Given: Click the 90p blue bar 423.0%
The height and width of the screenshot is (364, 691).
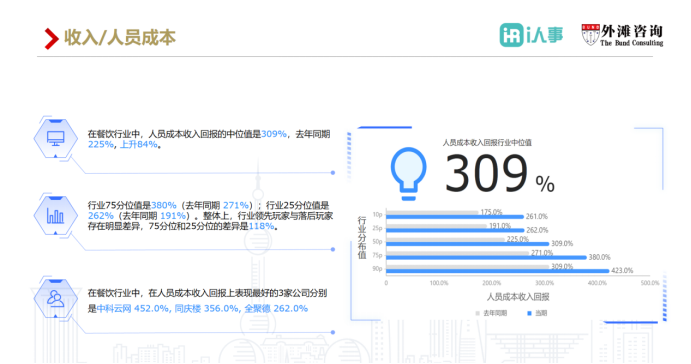Looking at the screenshot, I should (x=498, y=271).
